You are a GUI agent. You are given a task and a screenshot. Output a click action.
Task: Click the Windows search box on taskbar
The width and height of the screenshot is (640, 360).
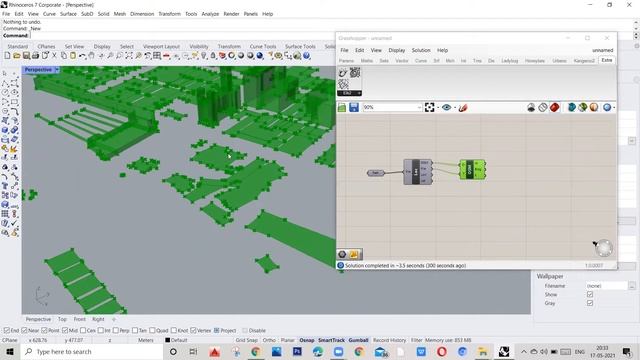coord(92,351)
